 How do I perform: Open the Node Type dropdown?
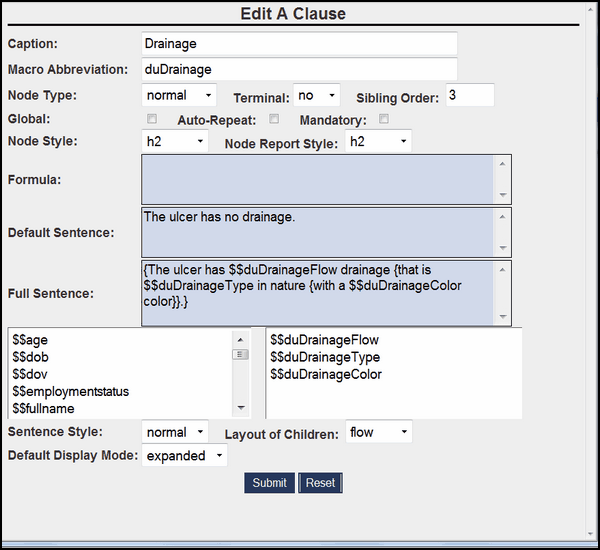tap(179, 96)
